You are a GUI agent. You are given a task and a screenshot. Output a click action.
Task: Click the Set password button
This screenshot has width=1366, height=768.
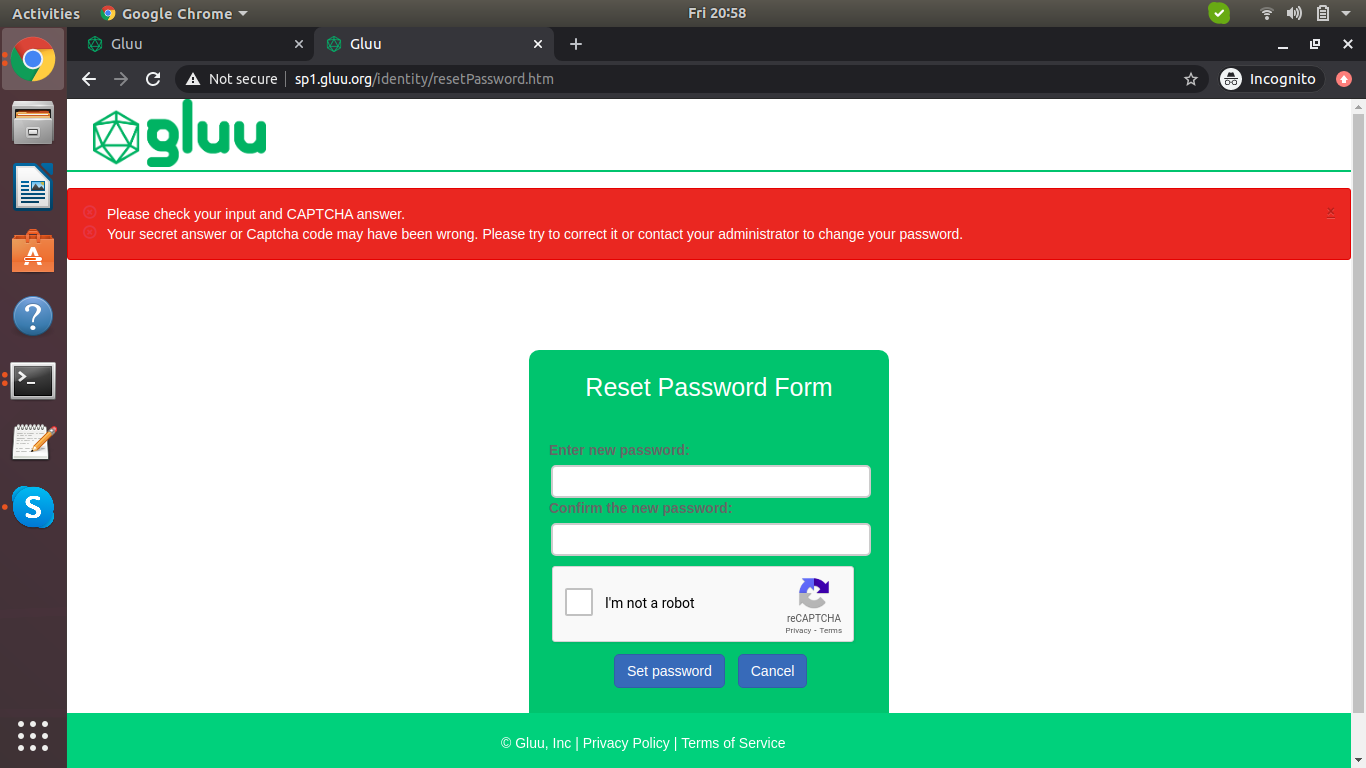(x=669, y=671)
